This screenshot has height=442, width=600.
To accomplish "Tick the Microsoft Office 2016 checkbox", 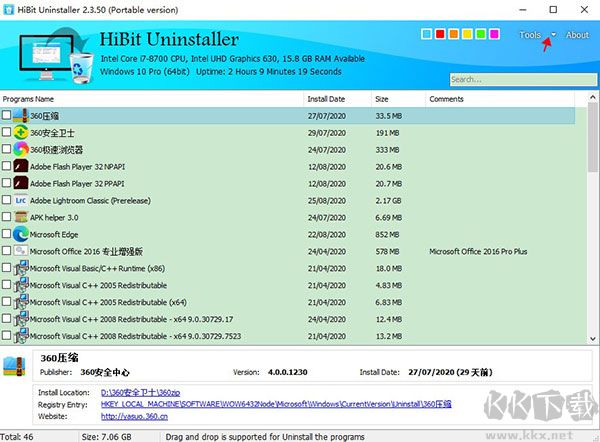I will pyautogui.click(x=6, y=250).
